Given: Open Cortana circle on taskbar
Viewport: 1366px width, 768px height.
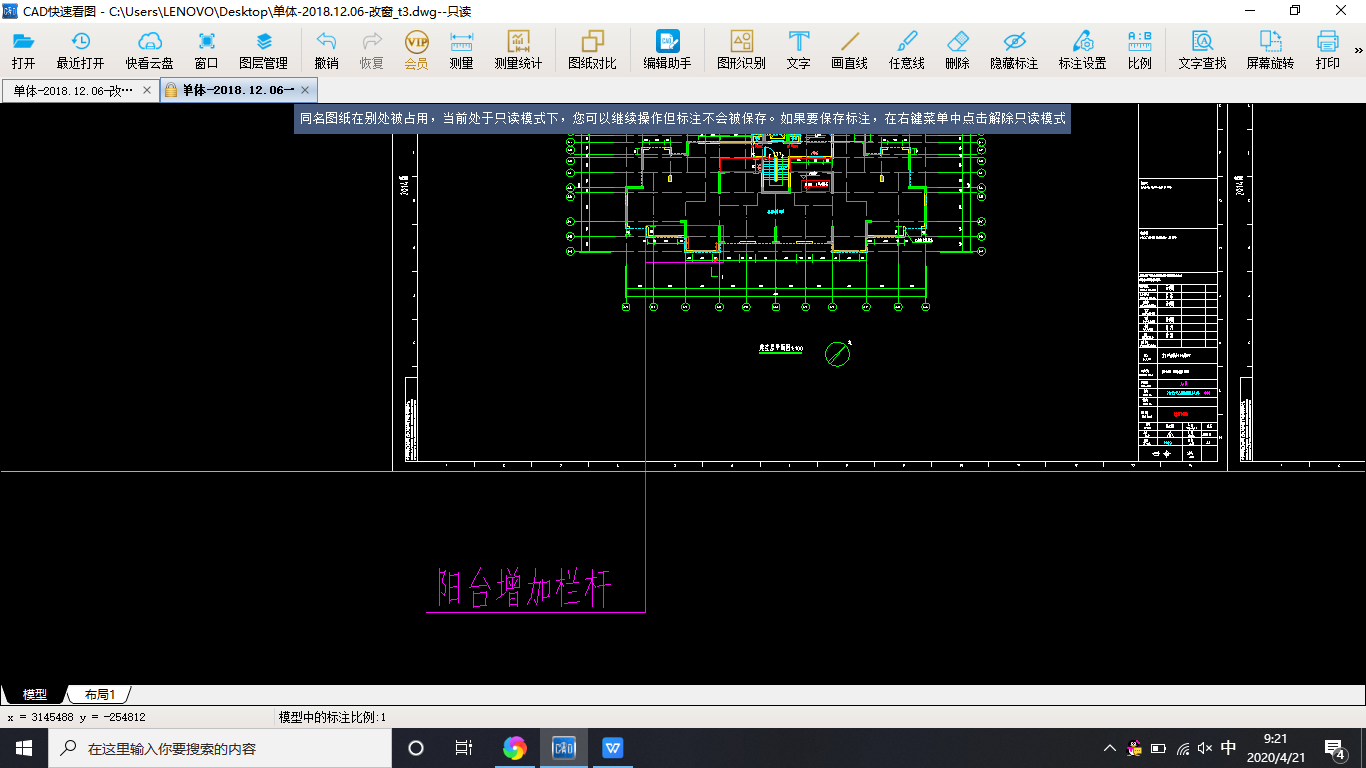Looking at the screenshot, I should click(x=416, y=748).
